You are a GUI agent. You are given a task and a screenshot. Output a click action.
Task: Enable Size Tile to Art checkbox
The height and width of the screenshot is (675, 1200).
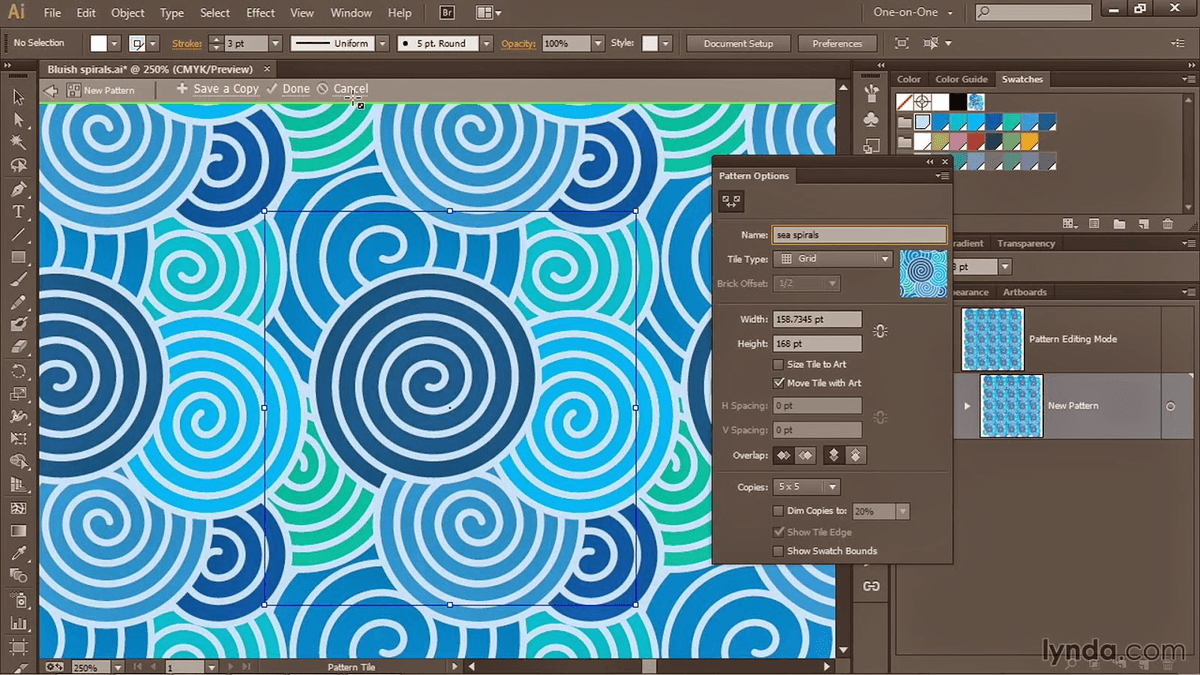[x=779, y=365]
